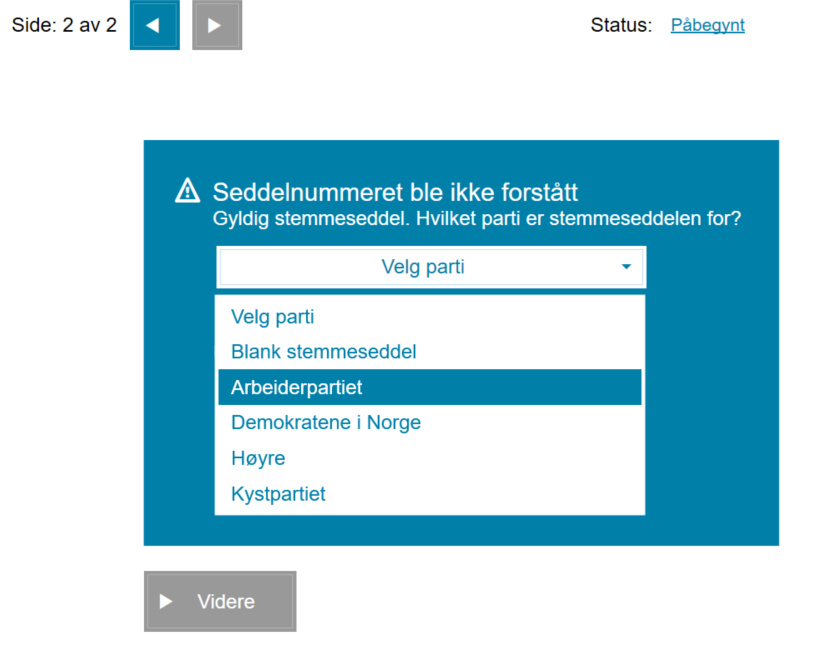This screenshot has height=658, width=820.
Task: Open the 'Påbegynt' status link
Action: click(707, 25)
